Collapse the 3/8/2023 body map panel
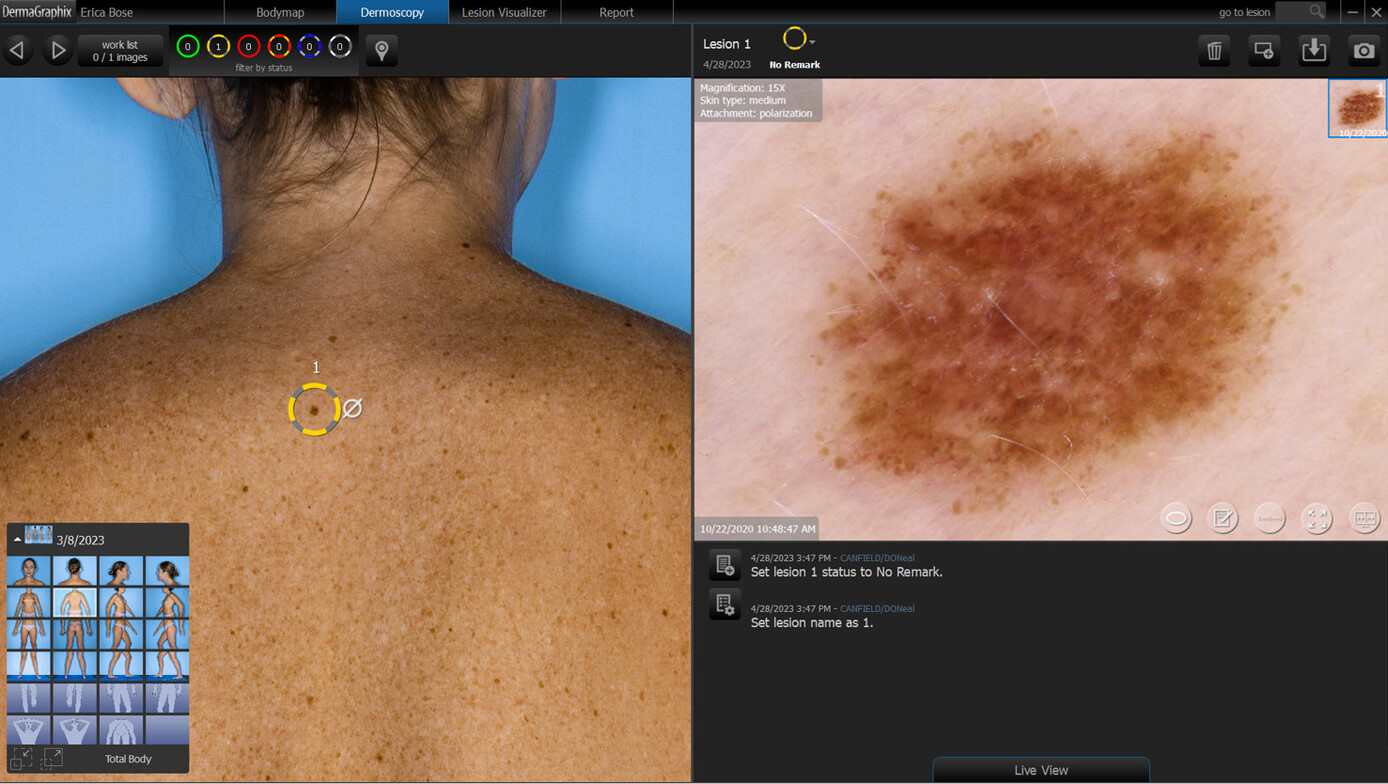Screen dimensions: 1388x784 [17, 540]
